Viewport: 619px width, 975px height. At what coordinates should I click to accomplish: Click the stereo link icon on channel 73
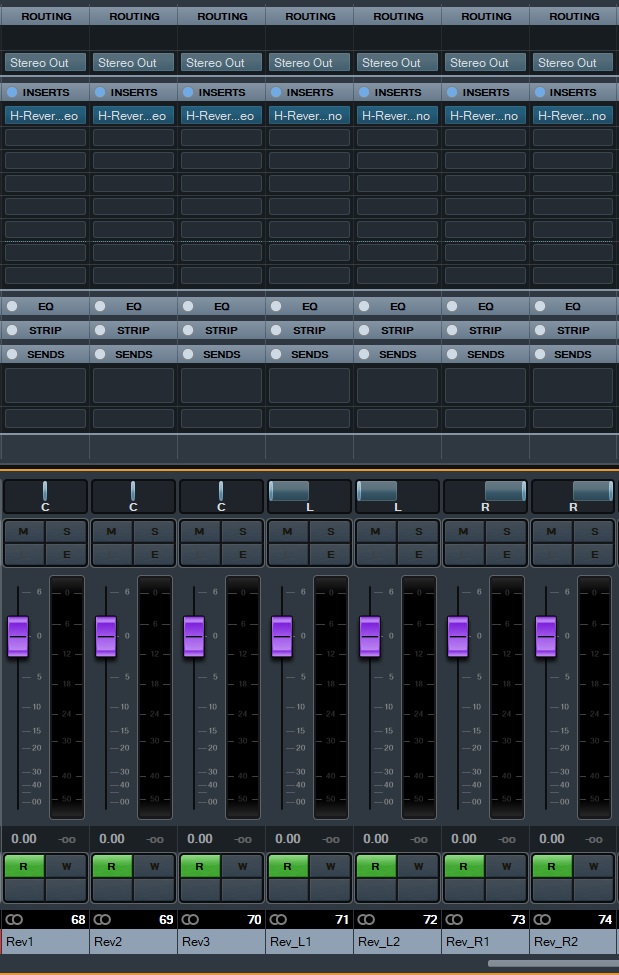coord(454,920)
